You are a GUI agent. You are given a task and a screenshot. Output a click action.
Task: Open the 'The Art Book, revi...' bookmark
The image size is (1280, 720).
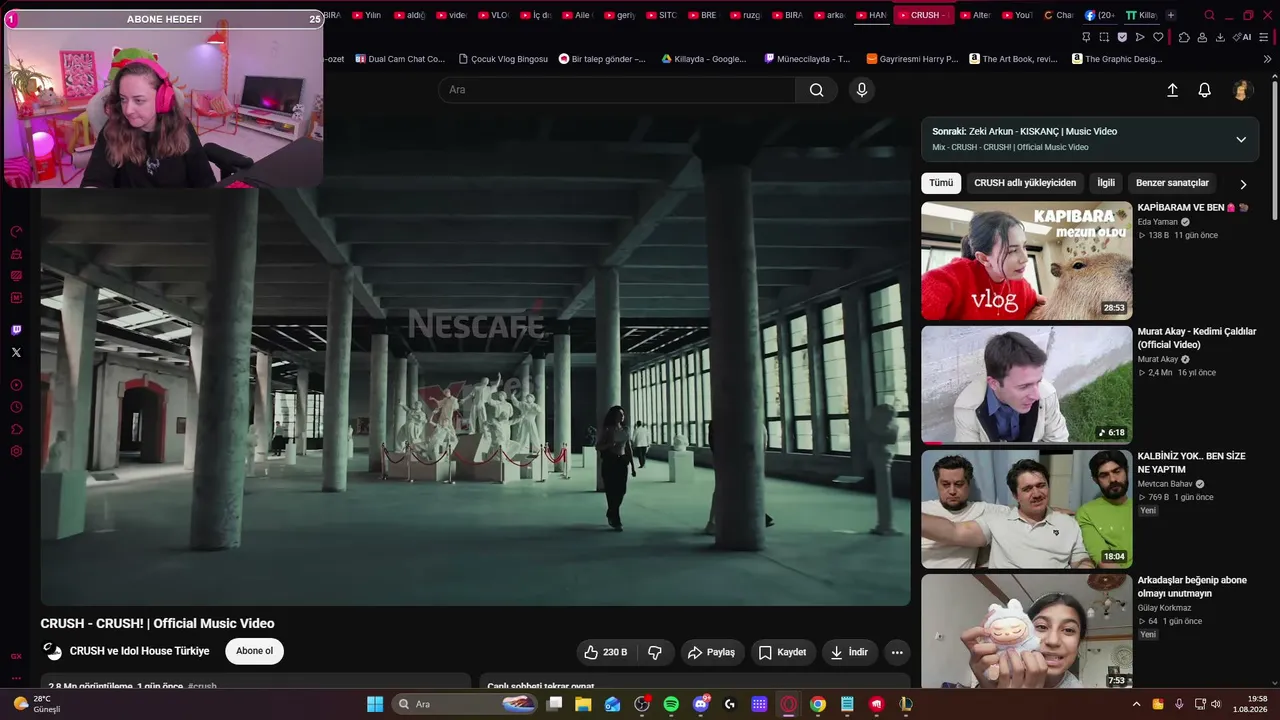[x=1013, y=59]
